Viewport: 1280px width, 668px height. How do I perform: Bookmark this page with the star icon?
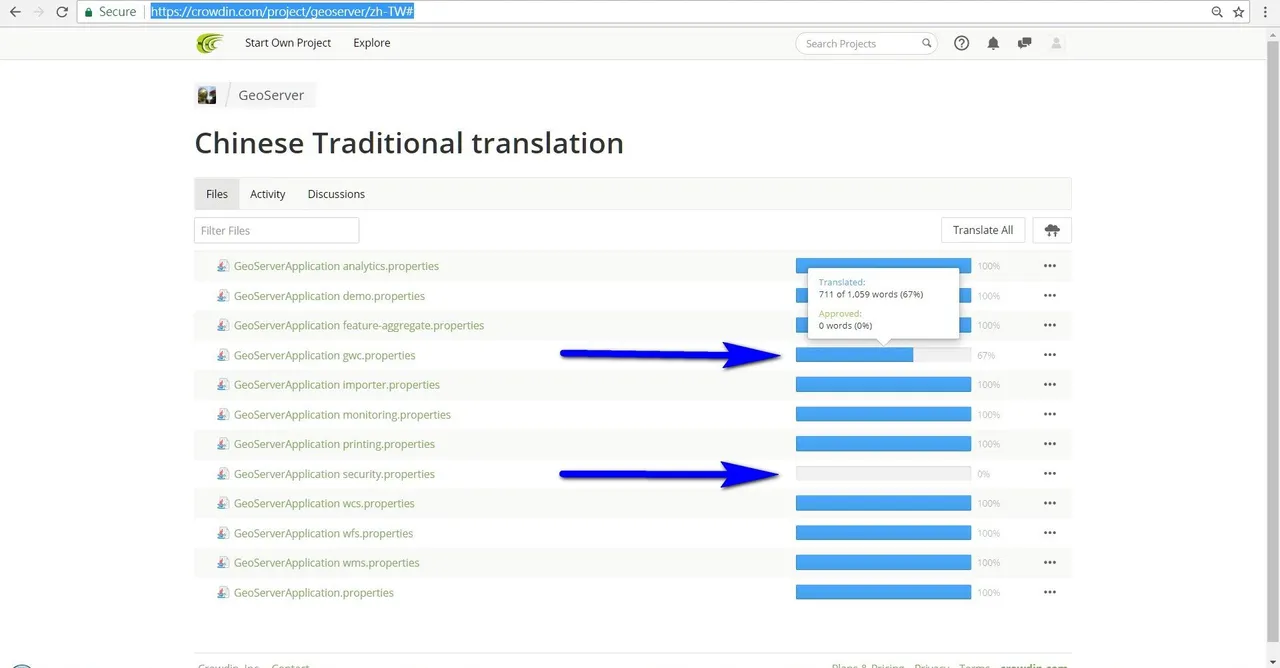pos(1239,12)
